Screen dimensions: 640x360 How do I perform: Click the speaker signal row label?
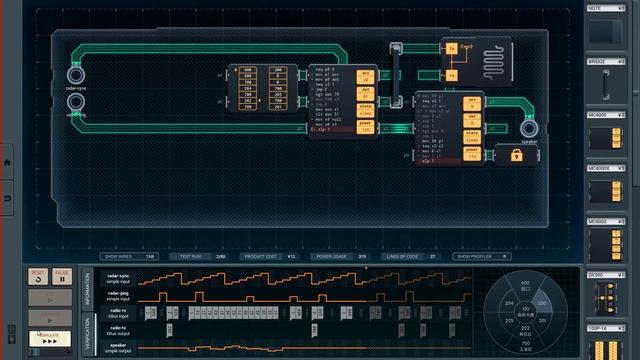(x=118, y=348)
